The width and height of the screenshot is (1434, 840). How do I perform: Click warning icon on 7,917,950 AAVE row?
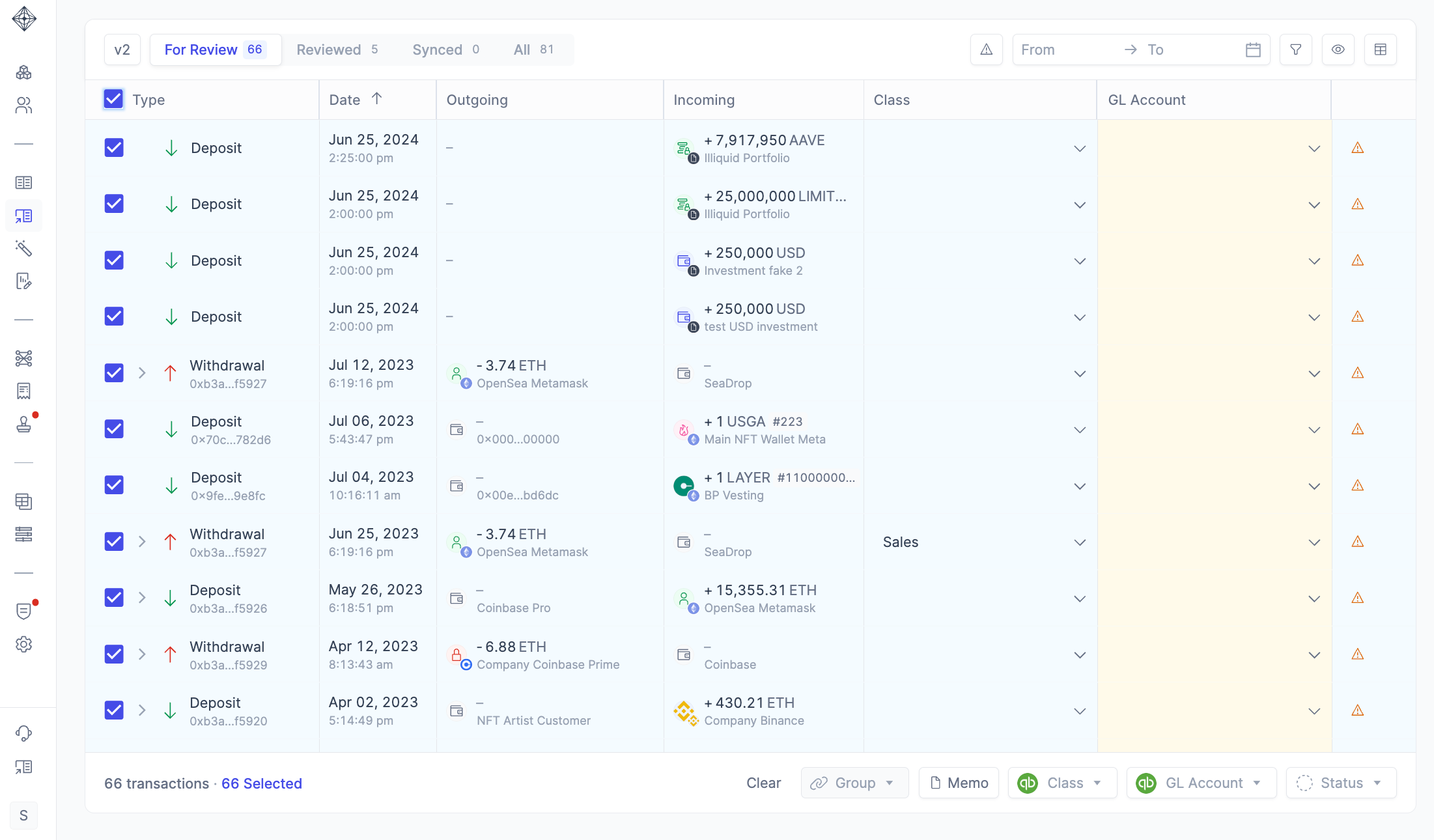pos(1357,148)
